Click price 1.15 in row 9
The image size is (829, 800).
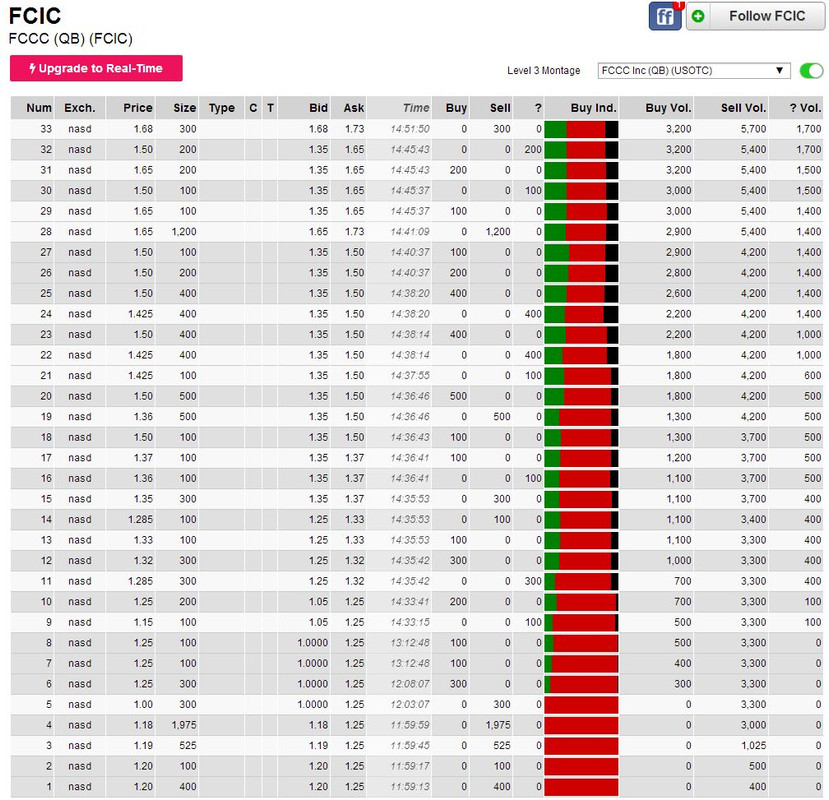143,622
